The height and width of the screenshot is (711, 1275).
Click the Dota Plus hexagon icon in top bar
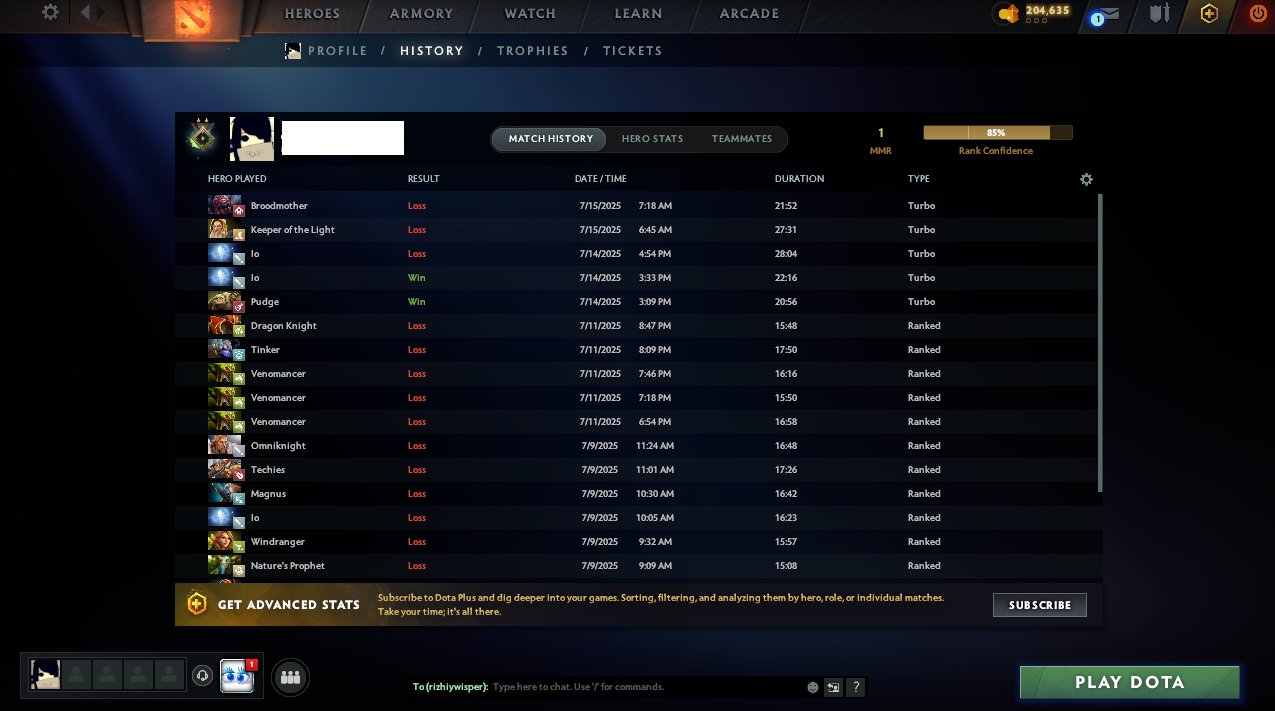(1209, 14)
